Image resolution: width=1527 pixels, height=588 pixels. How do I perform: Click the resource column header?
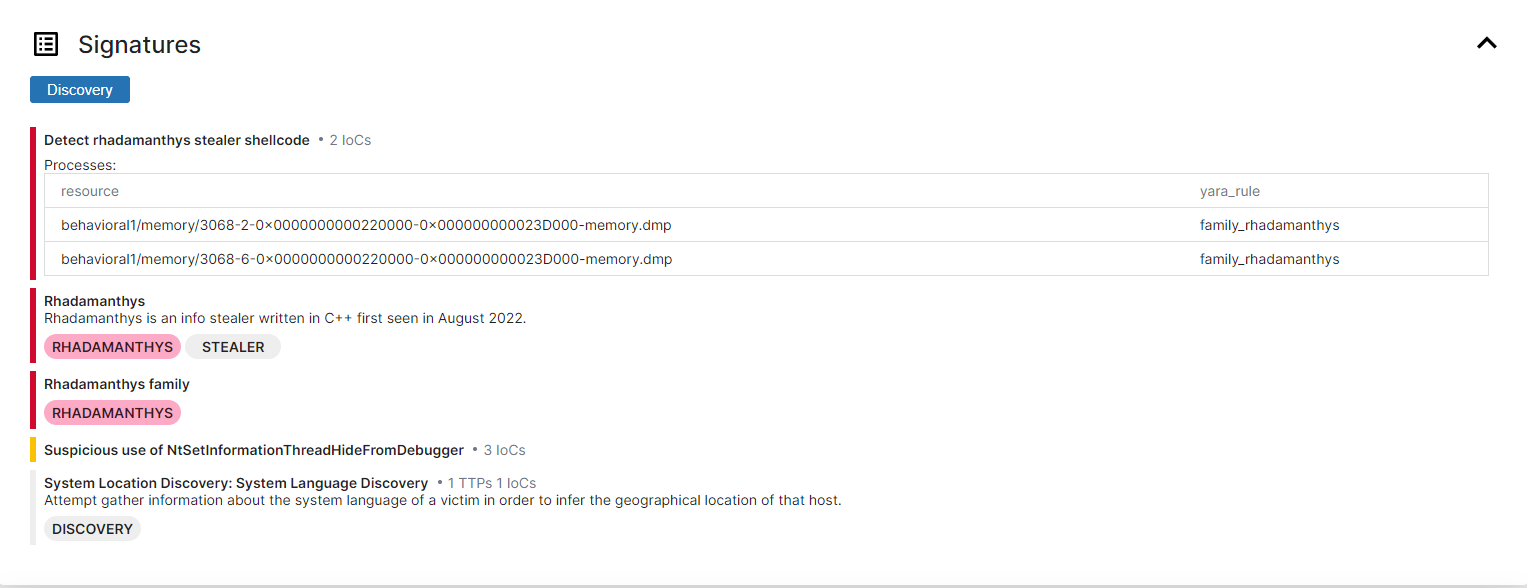[x=90, y=191]
